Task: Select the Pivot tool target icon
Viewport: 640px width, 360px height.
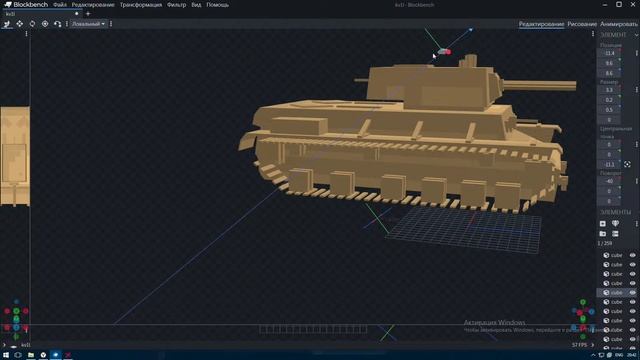Action: (x=45, y=24)
